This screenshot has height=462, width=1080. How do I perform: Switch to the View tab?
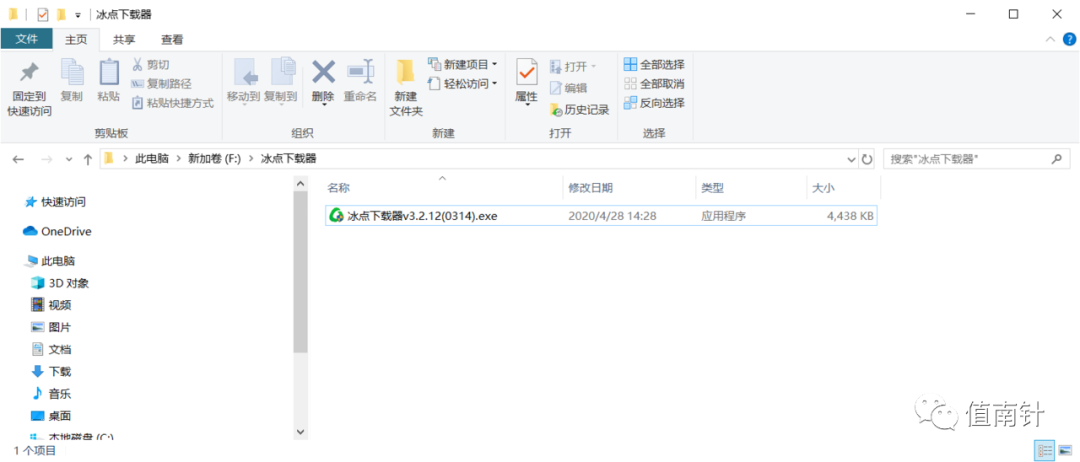172,40
